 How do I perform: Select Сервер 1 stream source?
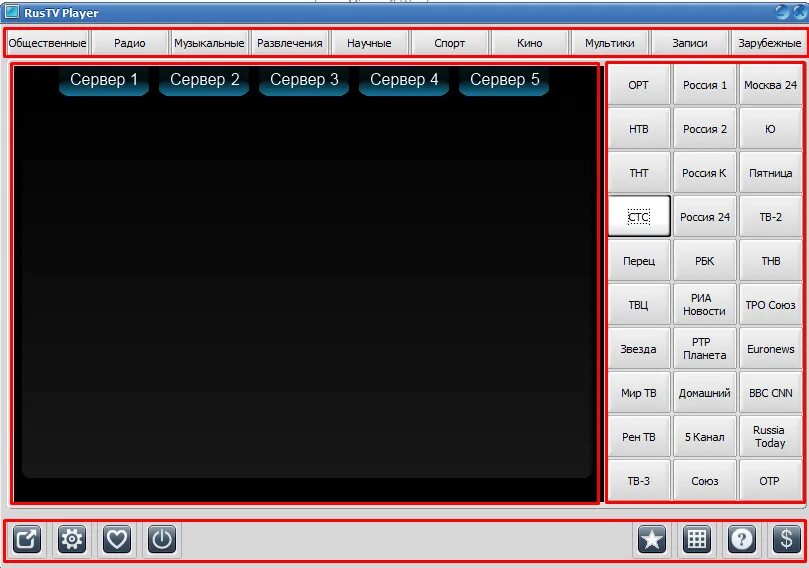click(104, 80)
